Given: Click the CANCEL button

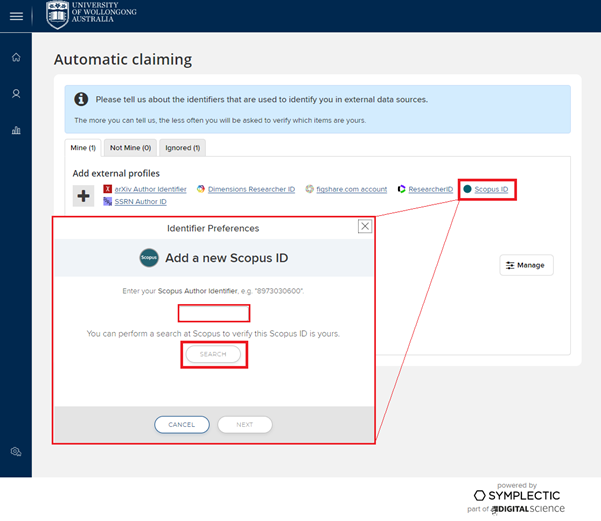Looking at the screenshot, I should [x=182, y=425].
